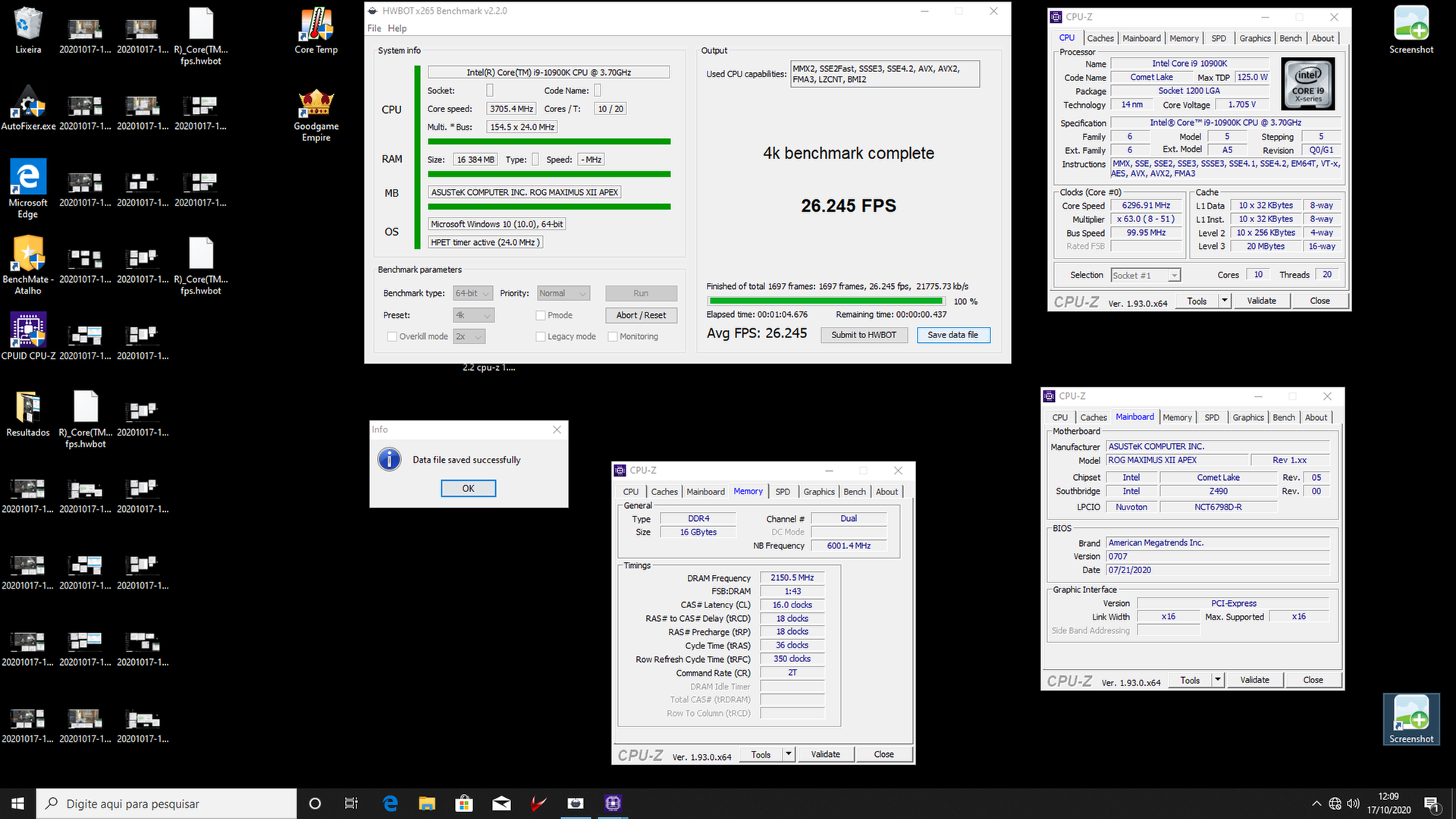
Task: Click the Run button in benchmark parameters
Action: tap(641, 293)
